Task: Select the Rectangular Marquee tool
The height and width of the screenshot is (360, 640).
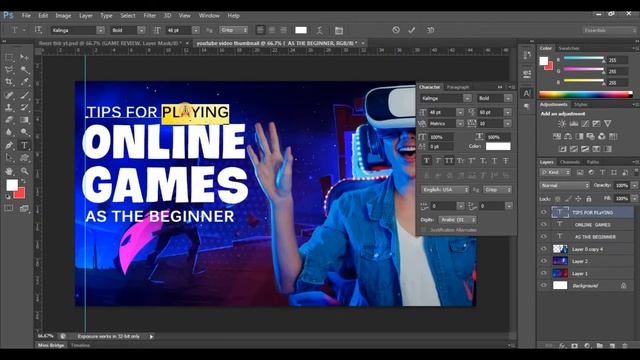Action: coord(9,58)
